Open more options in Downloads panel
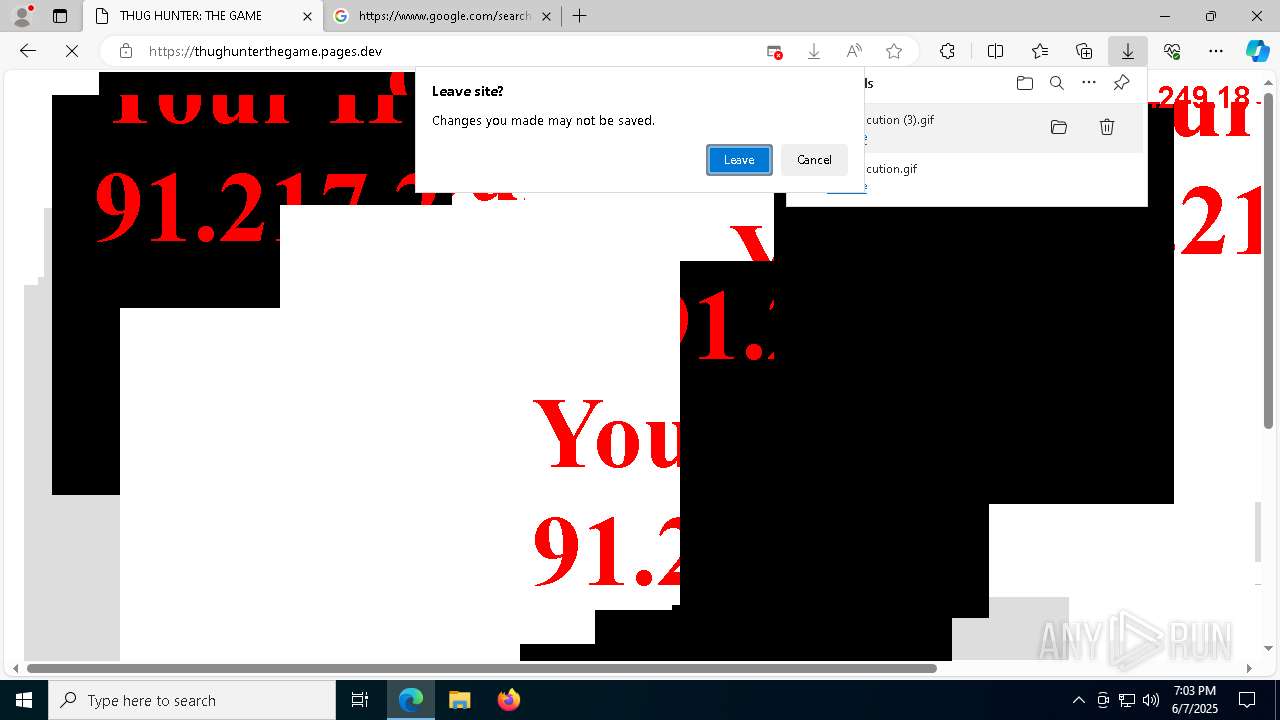This screenshot has height=720, width=1280. pos(1089,83)
